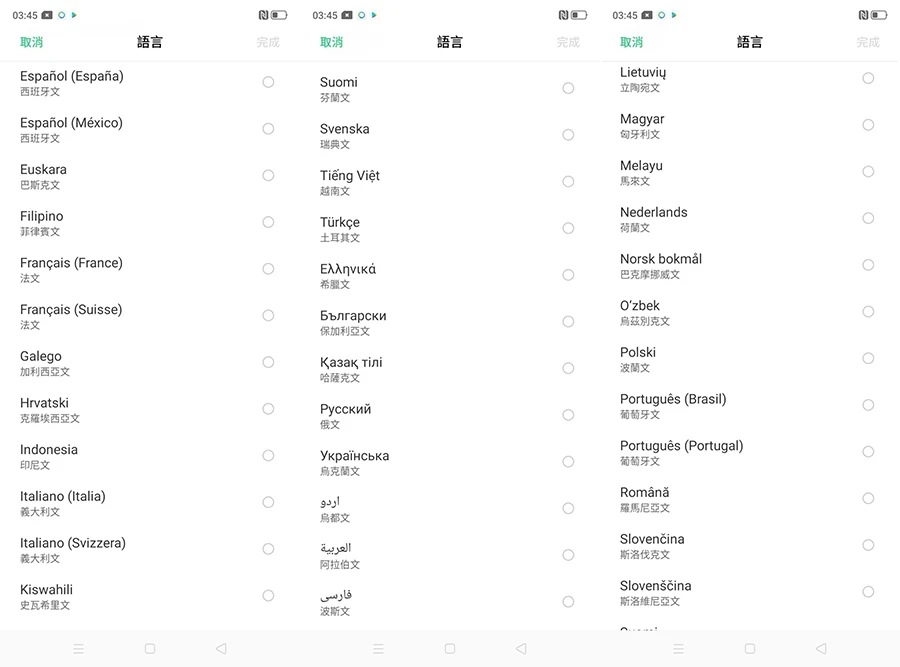Tap the Українська language entry
This screenshot has width=900, height=667.
point(354,462)
